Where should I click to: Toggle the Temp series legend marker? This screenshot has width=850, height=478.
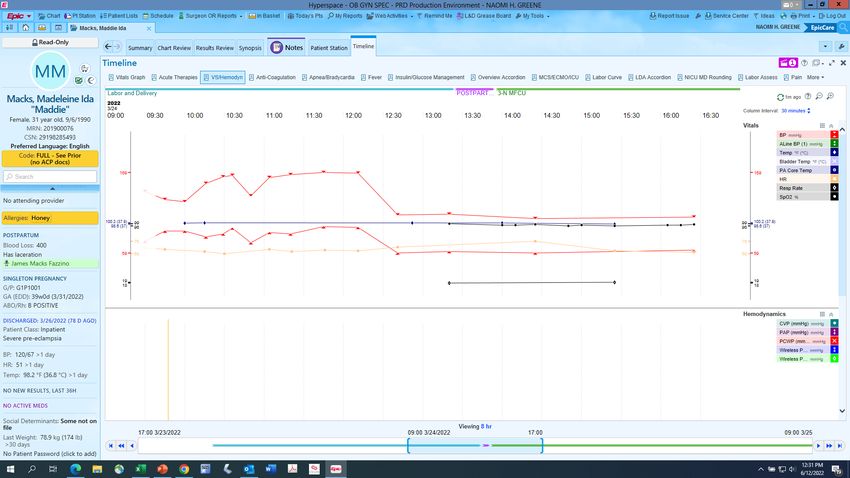(834, 152)
